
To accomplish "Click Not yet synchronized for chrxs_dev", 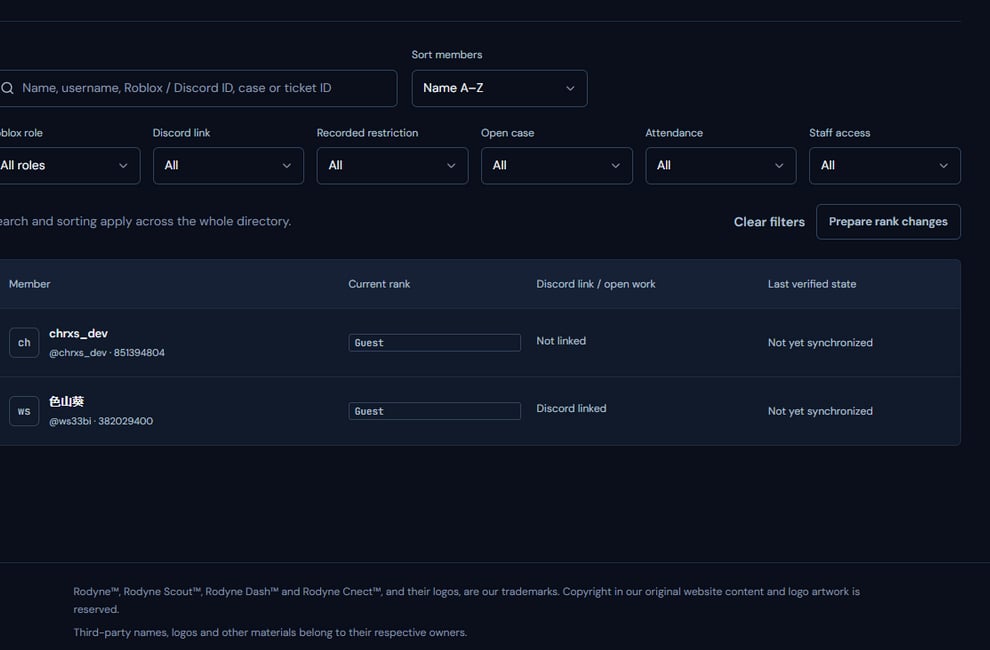I will 820,342.
